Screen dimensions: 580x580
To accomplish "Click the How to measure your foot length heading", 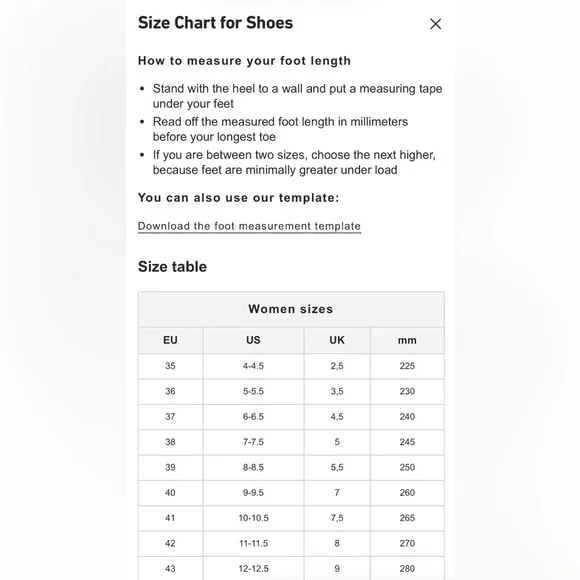I will [x=244, y=61].
